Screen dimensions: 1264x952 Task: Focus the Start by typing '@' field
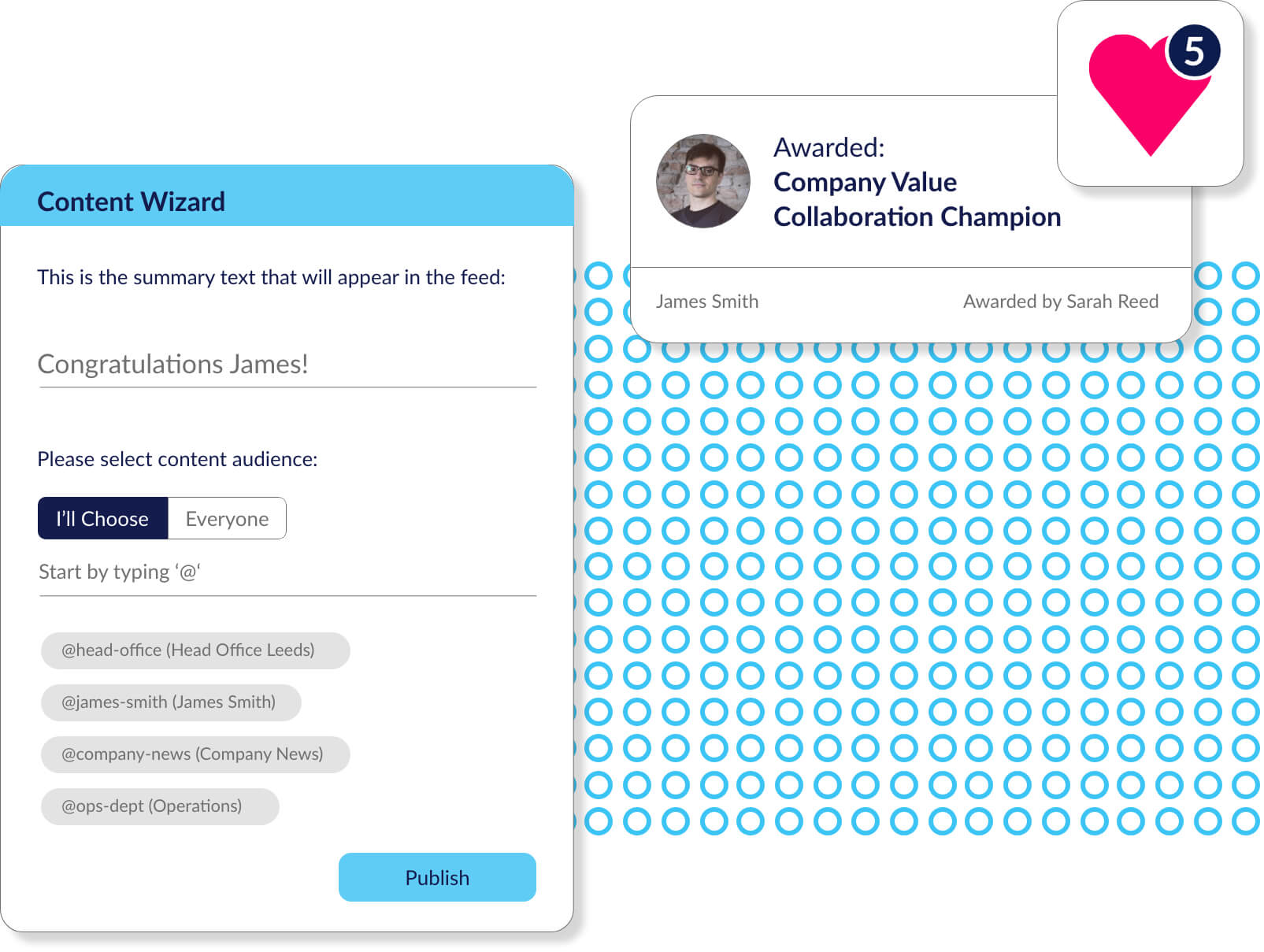pyautogui.click(x=287, y=572)
